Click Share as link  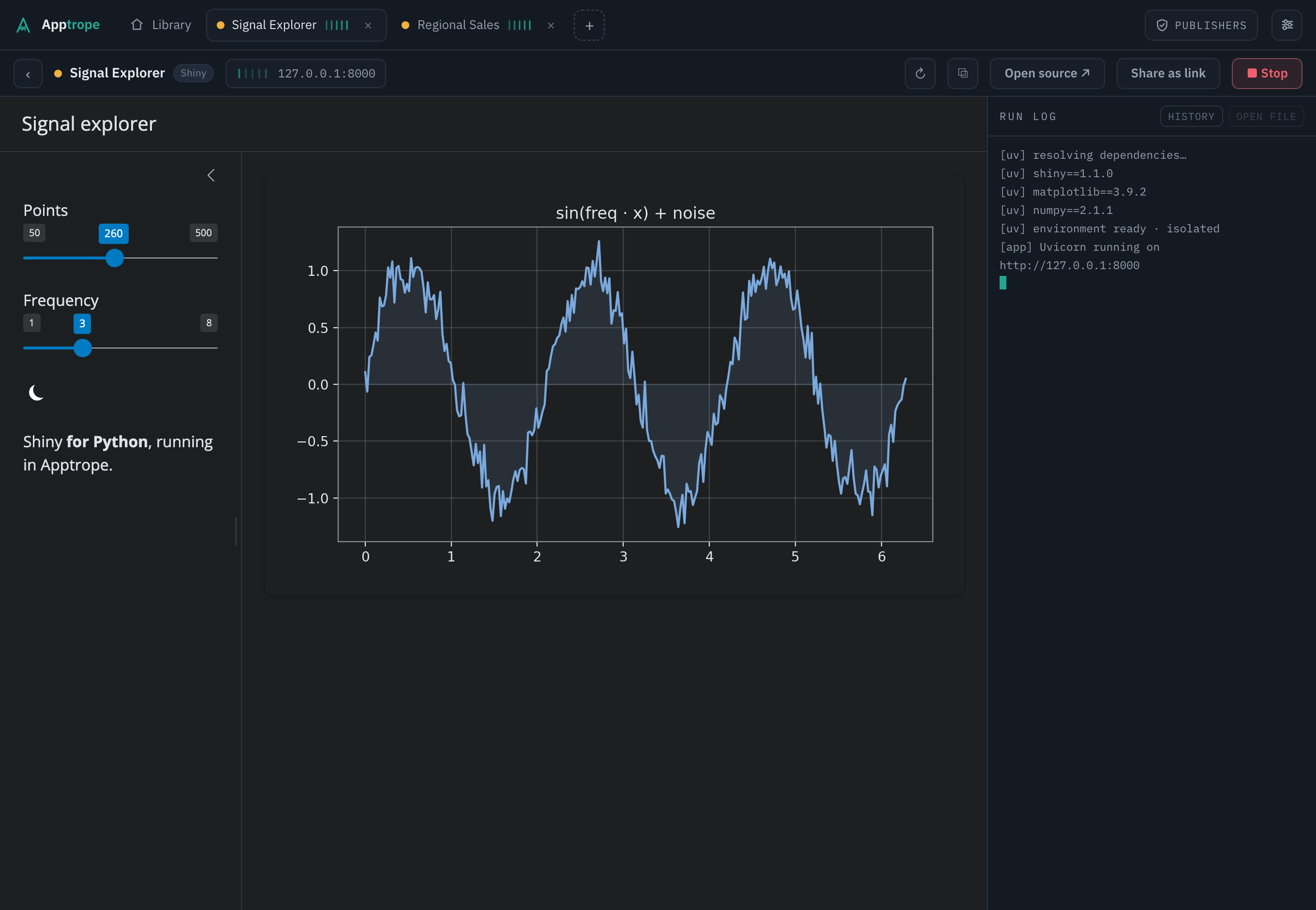[x=1168, y=74]
